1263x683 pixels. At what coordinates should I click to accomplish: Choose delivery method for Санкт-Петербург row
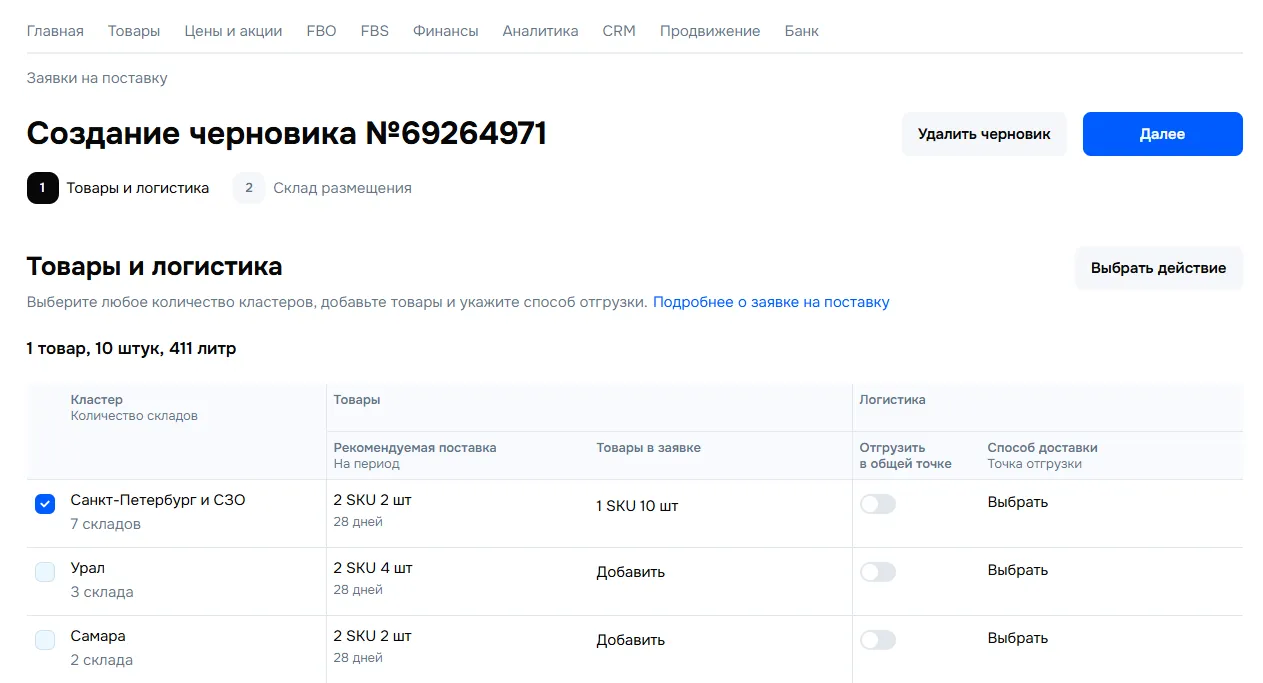click(x=1017, y=502)
